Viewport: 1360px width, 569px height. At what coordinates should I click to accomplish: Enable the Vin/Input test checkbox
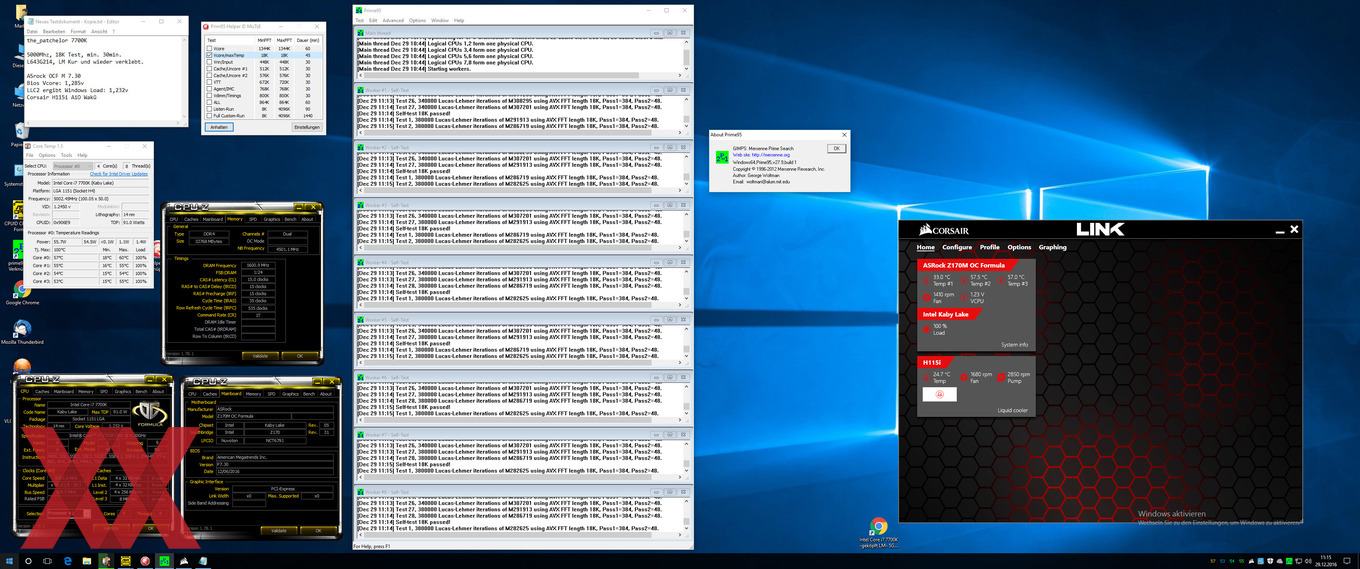click(209, 62)
